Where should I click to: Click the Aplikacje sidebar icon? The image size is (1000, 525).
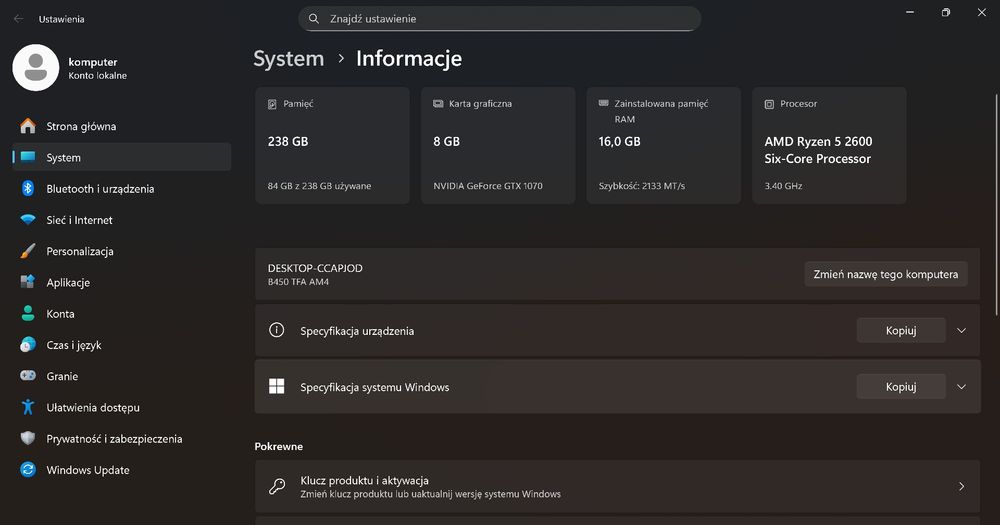(28, 283)
